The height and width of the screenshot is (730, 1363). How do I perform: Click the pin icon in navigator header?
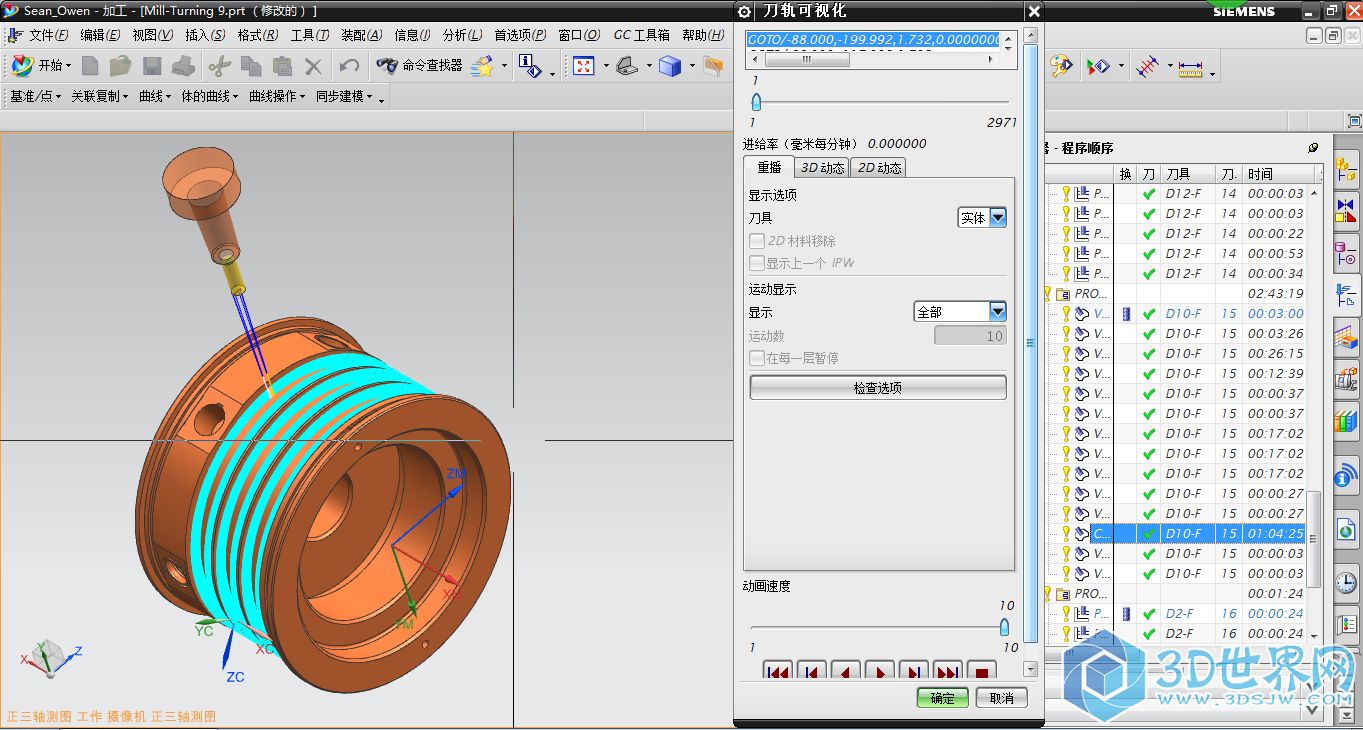click(x=1313, y=147)
